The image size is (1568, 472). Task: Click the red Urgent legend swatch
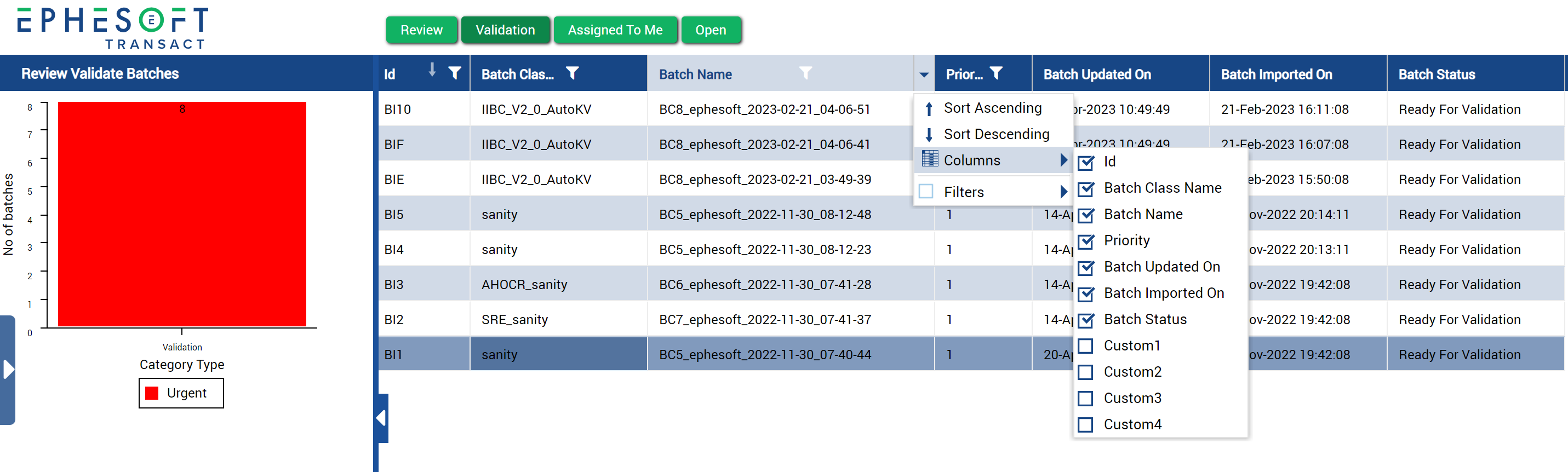(152, 393)
